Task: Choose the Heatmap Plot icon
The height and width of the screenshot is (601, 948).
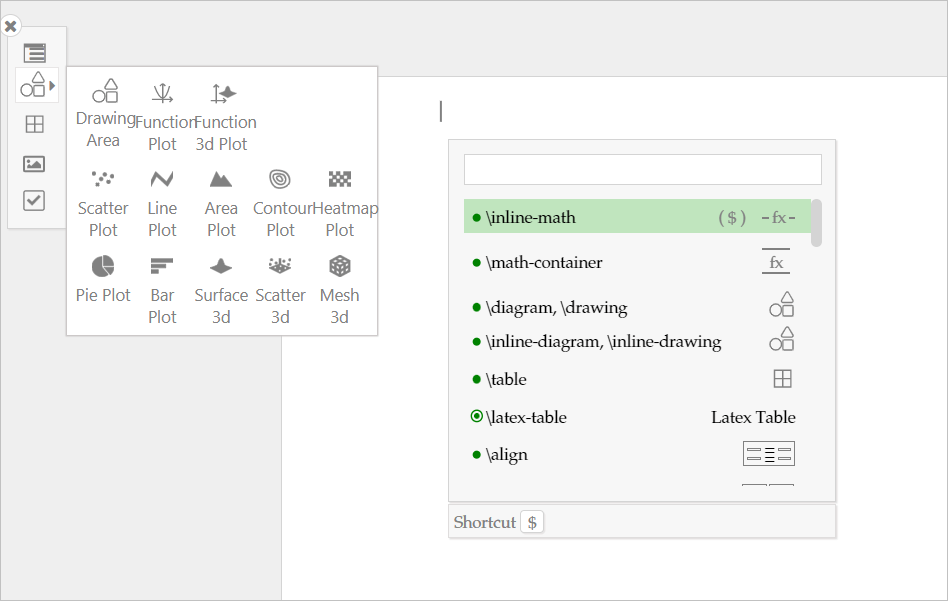Action: (340, 180)
